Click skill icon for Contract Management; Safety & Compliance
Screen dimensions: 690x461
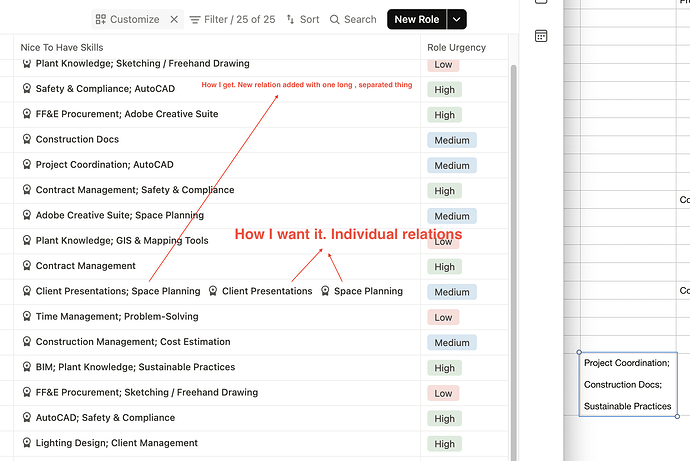(x=27, y=190)
